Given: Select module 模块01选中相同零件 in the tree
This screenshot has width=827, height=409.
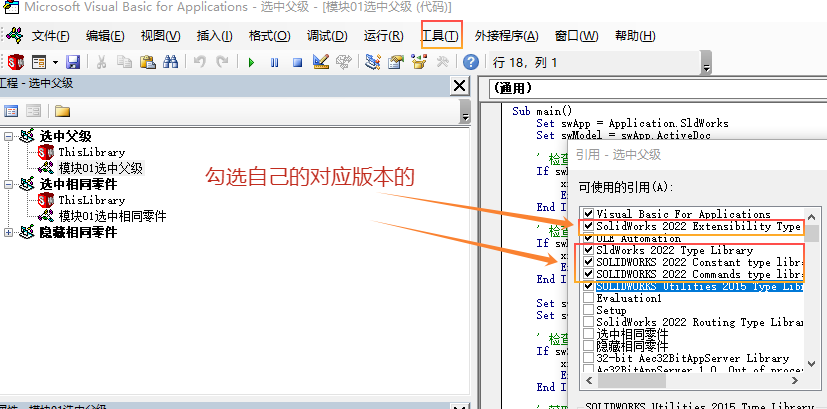Looking at the screenshot, I should (112, 216).
